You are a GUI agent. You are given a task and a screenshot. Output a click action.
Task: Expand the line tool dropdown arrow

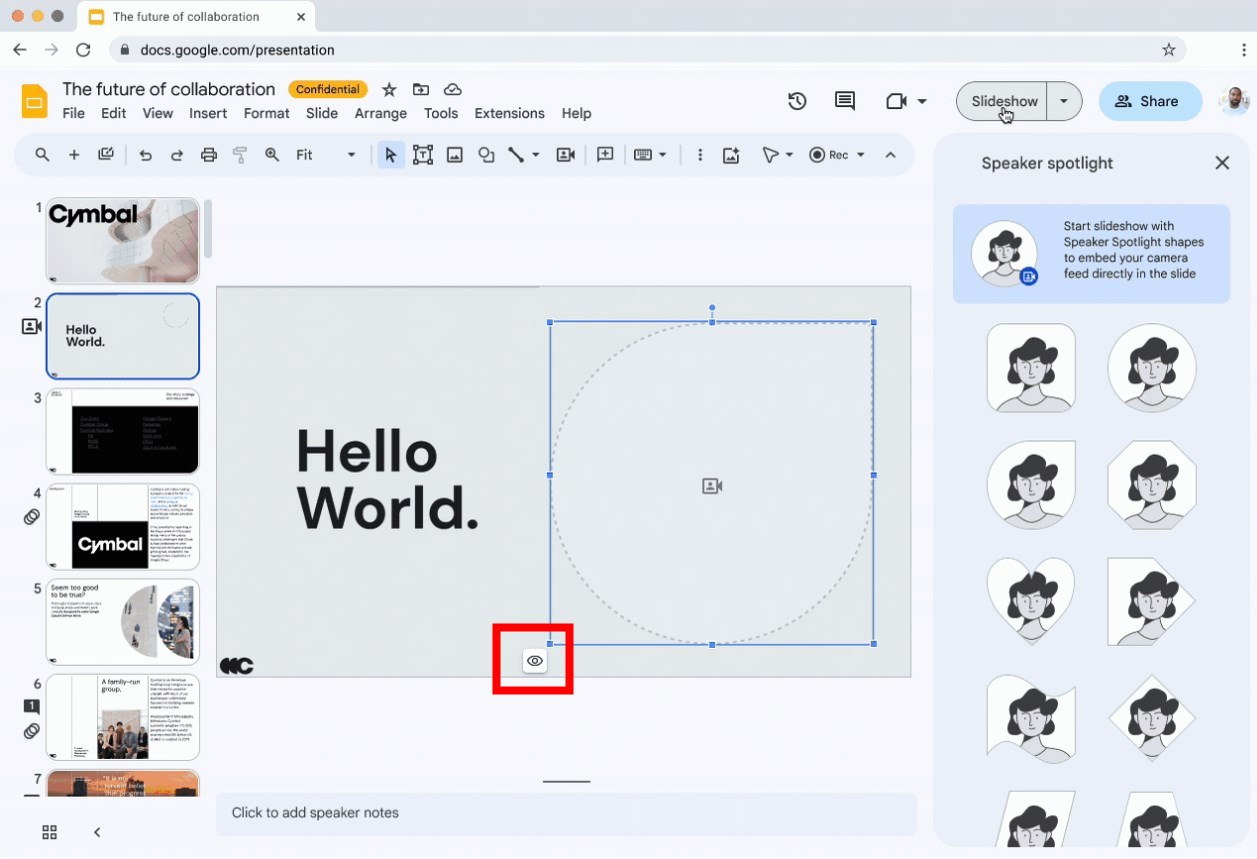[x=536, y=155]
